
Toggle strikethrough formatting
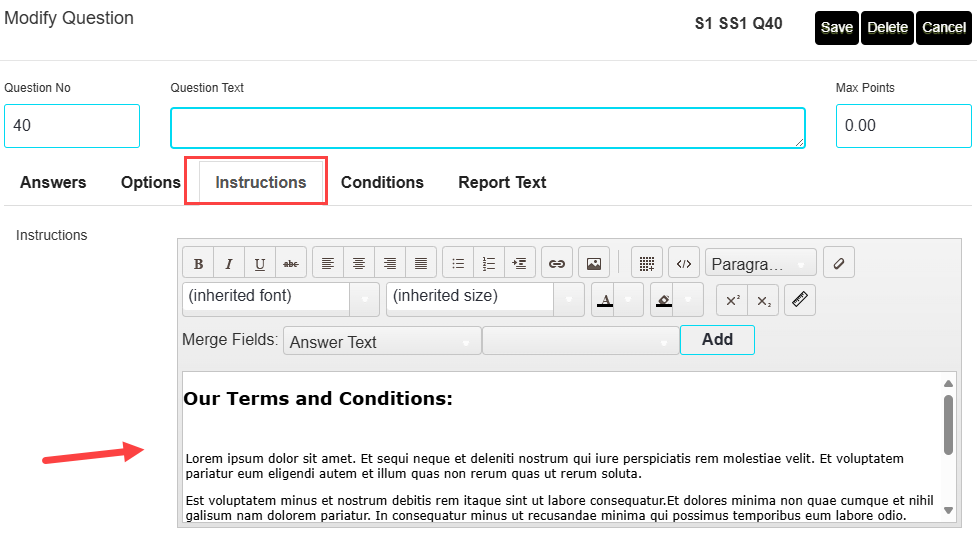coord(291,264)
